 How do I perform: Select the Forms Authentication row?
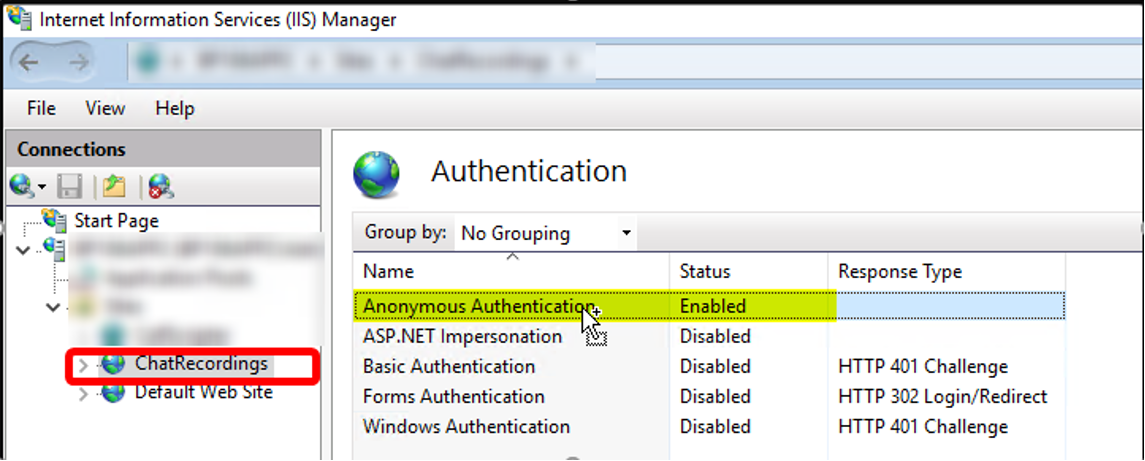pos(709,397)
